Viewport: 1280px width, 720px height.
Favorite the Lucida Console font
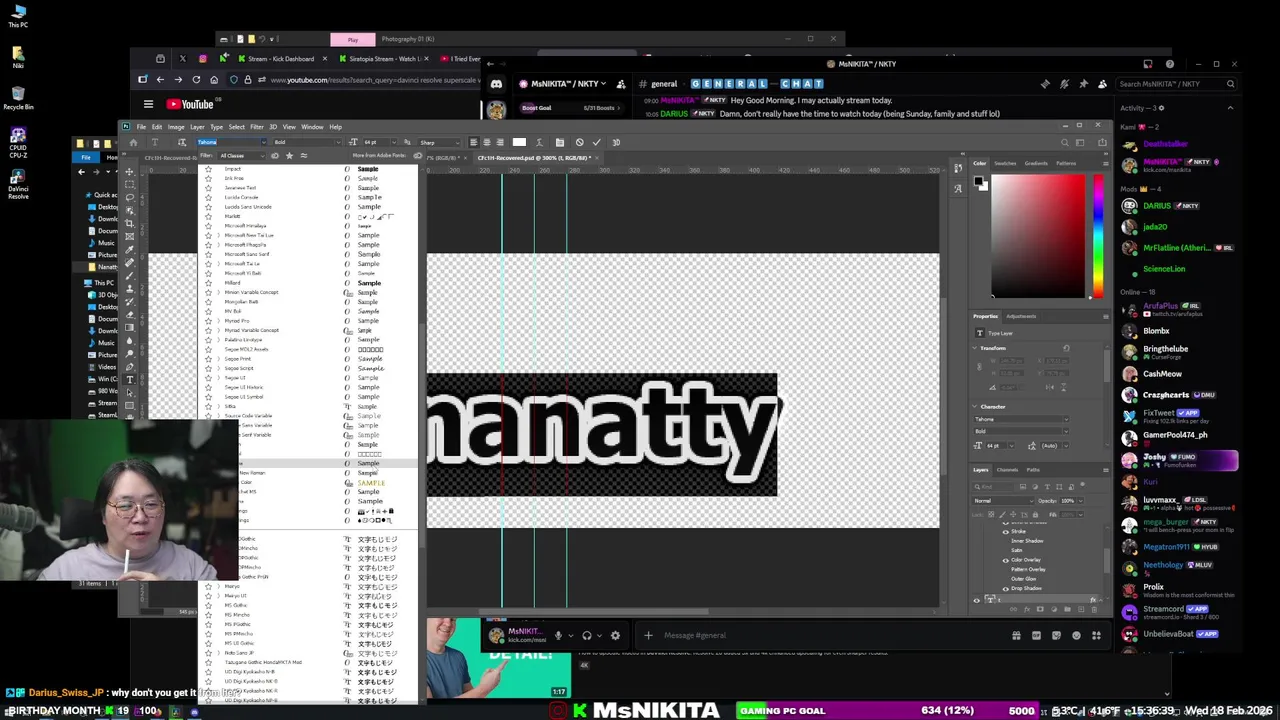208,197
